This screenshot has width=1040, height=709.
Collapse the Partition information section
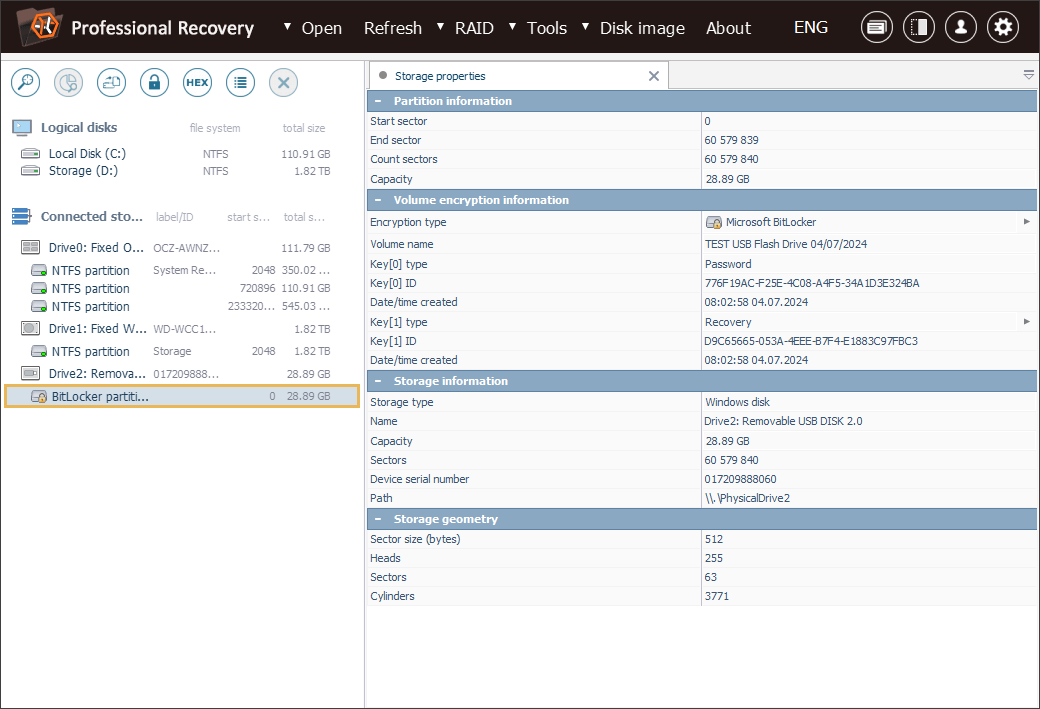pos(378,101)
